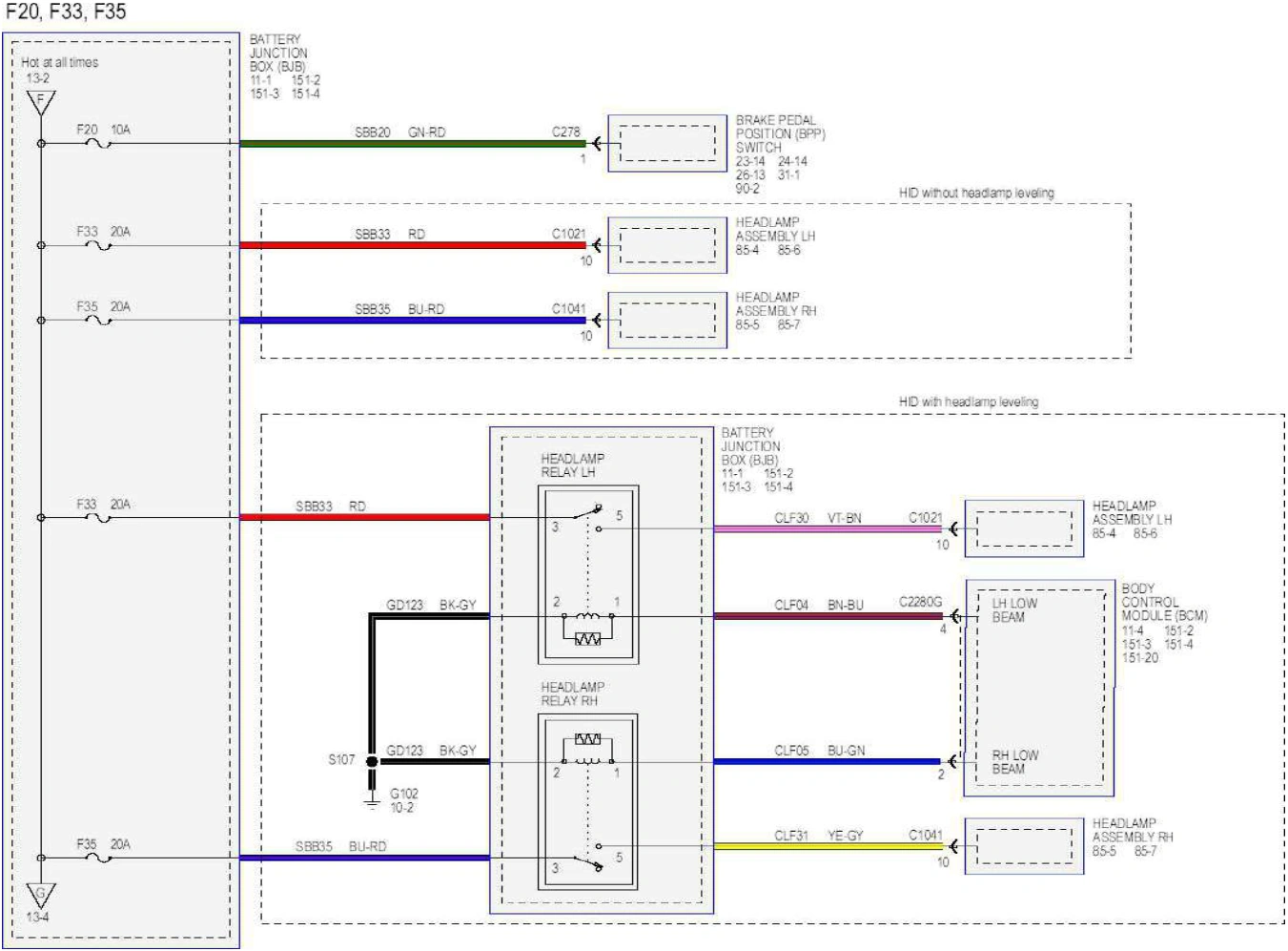Click the "HID without headlamp leveling" caption
The width and height of the screenshot is (1288, 951).
coord(976,193)
